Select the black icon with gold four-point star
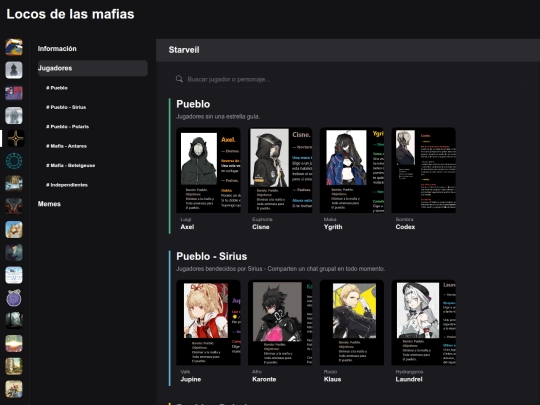The image size is (540, 405). tap(16, 138)
